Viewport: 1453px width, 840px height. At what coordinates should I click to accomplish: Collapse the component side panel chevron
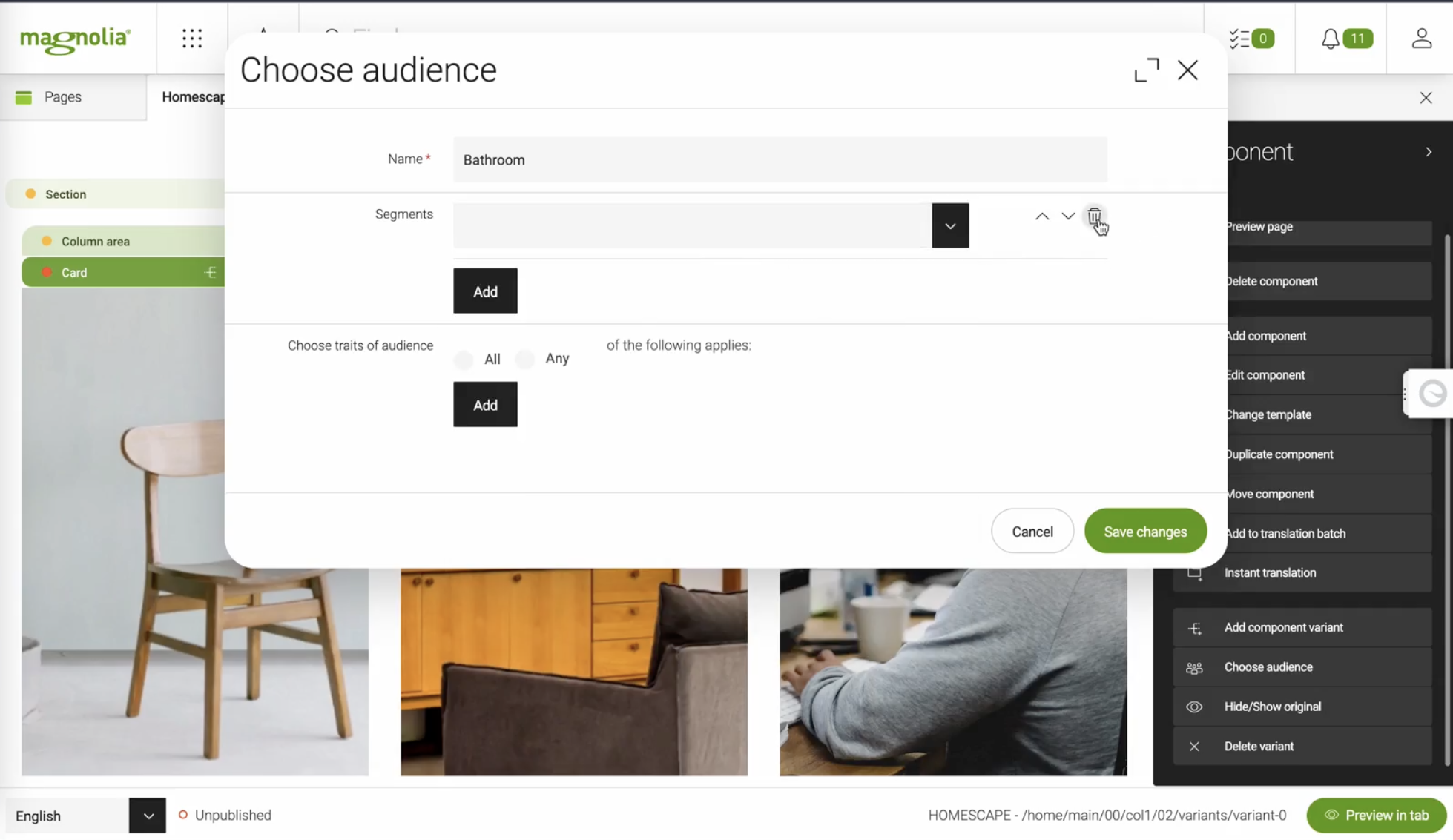(x=1429, y=152)
